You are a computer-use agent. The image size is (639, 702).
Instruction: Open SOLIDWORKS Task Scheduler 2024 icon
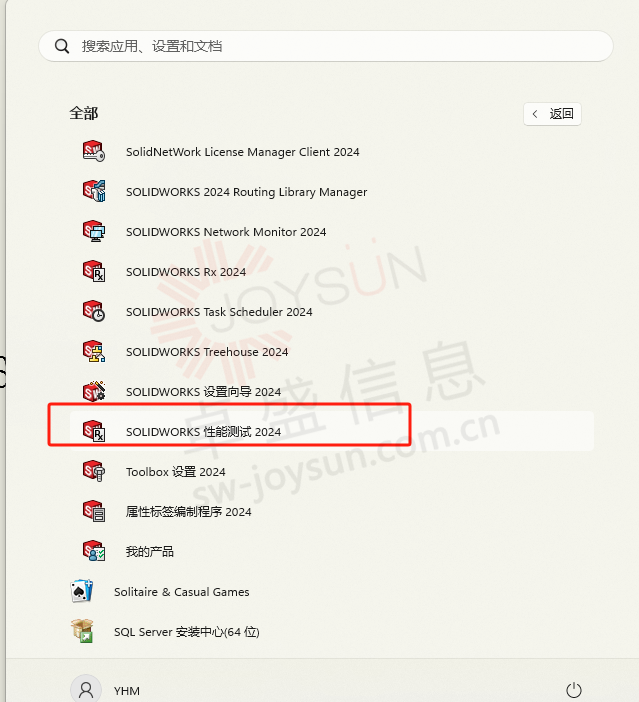click(94, 311)
